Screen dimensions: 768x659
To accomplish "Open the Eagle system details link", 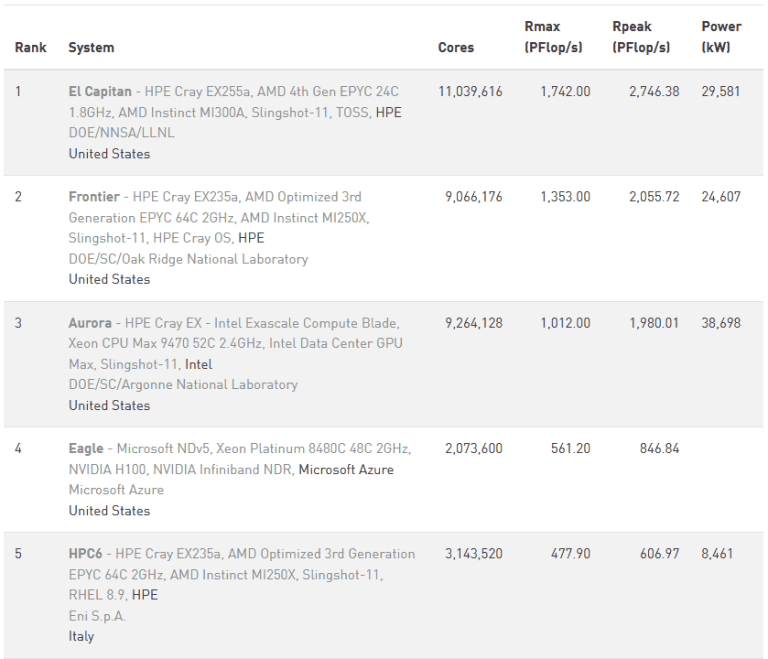I will [x=86, y=449].
